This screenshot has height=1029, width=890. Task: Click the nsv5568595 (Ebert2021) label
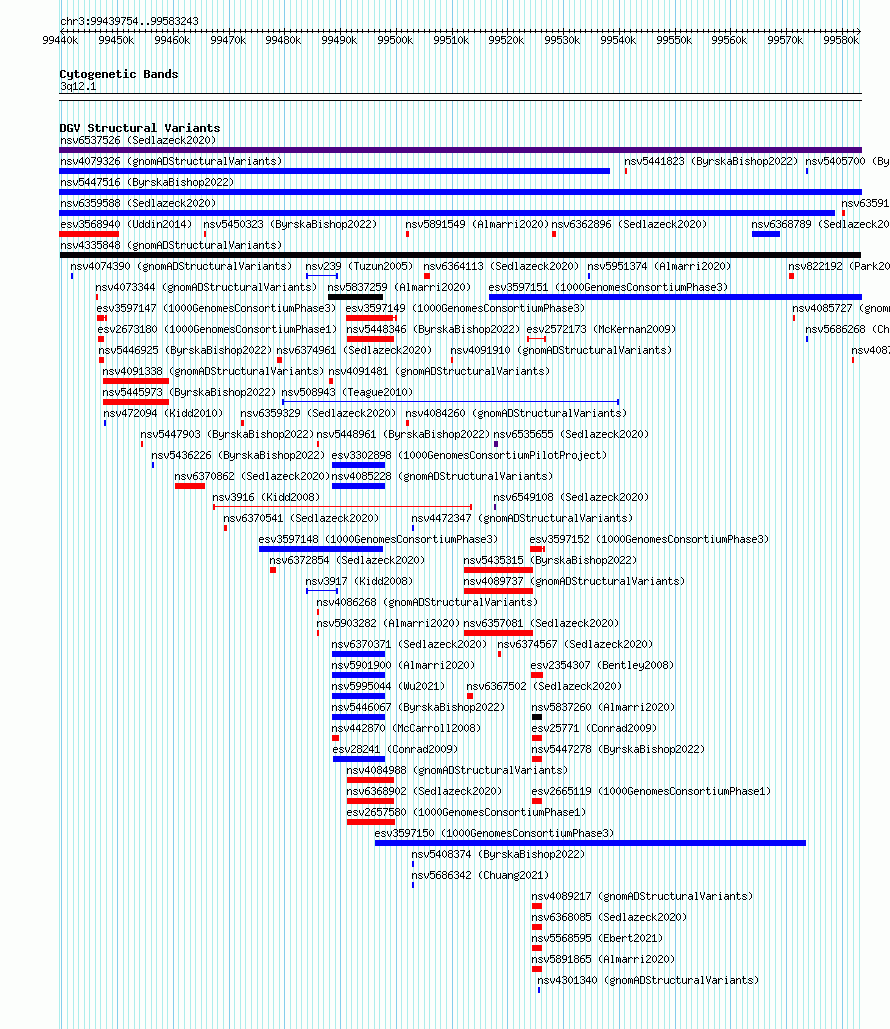click(597, 938)
